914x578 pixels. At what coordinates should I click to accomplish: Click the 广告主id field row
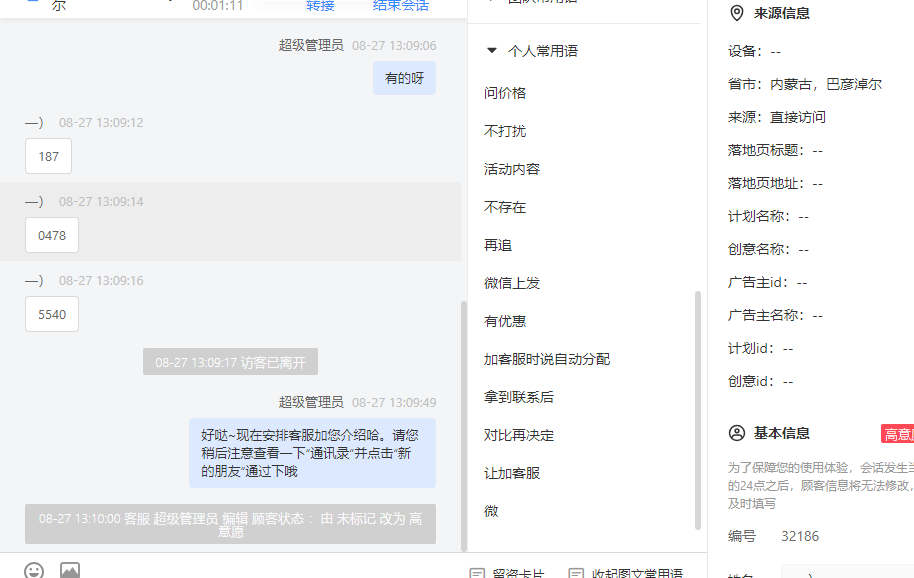pos(768,283)
